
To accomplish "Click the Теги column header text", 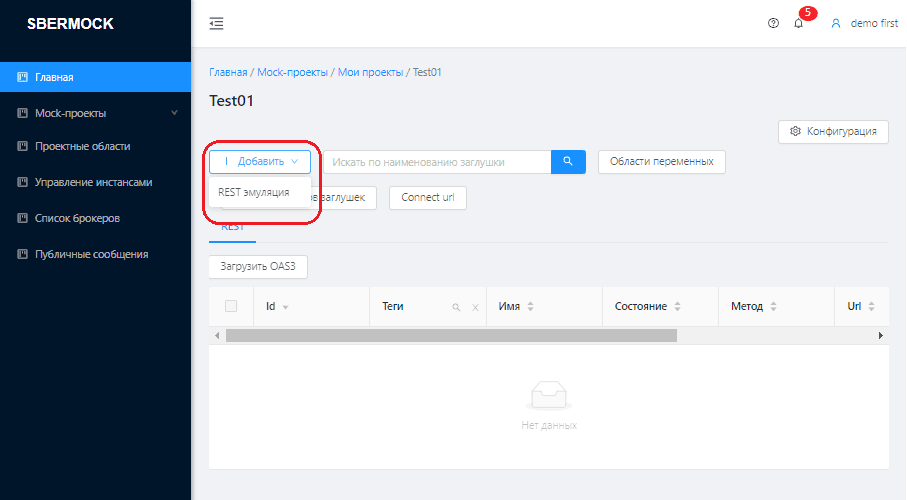I will click(393, 306).
